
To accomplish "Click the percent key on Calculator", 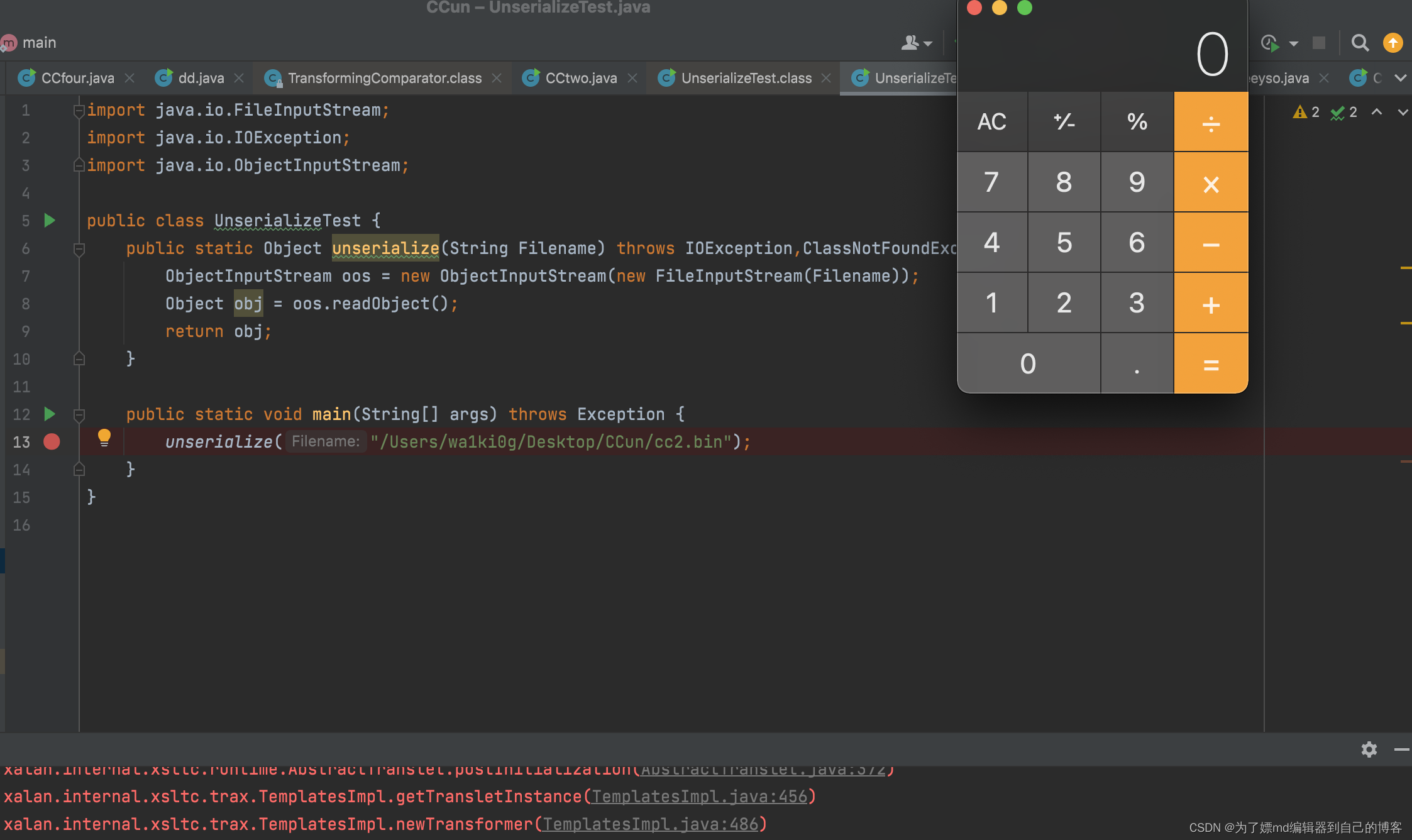I will 1137,121.
